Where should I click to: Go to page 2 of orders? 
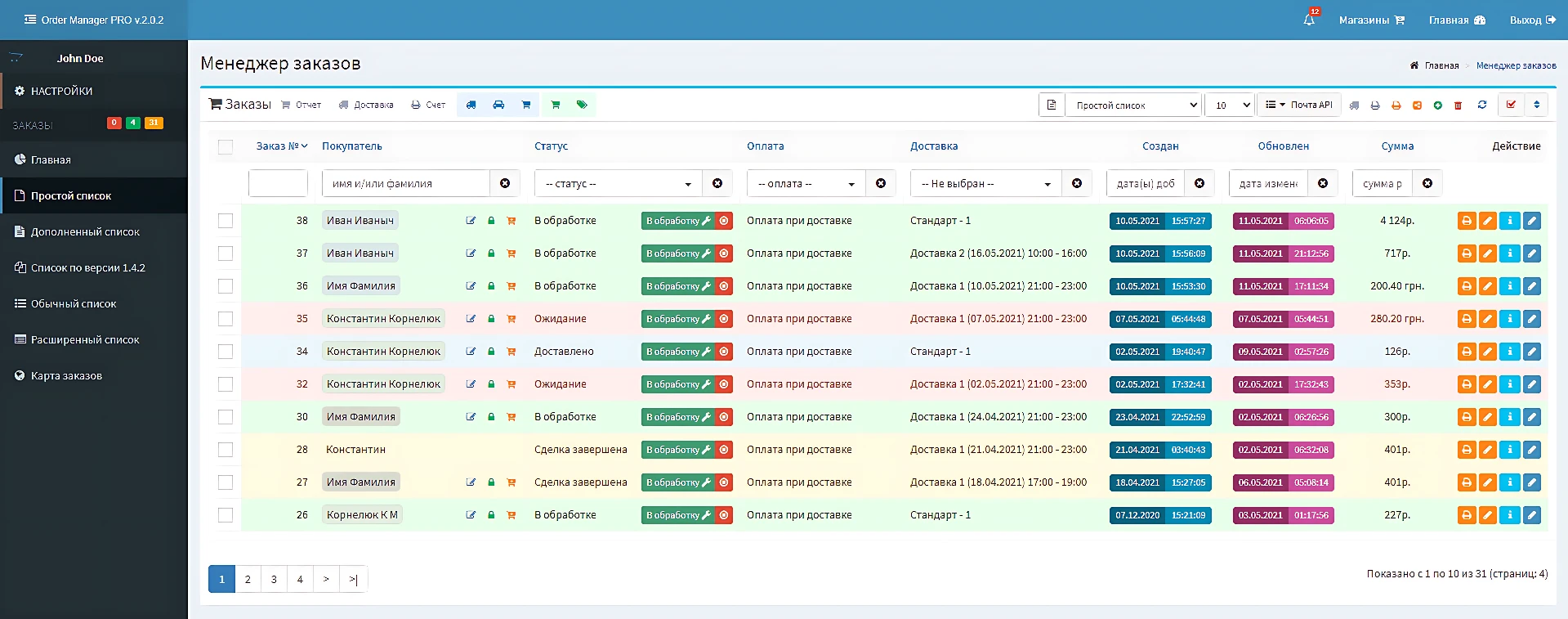coord(248,579)
